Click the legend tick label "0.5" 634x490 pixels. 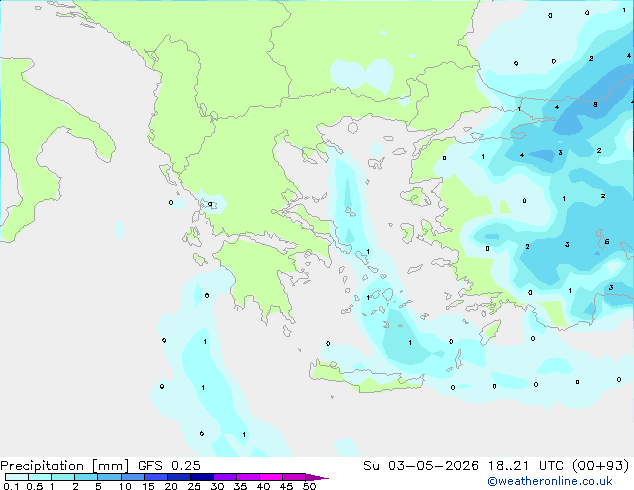34,486
